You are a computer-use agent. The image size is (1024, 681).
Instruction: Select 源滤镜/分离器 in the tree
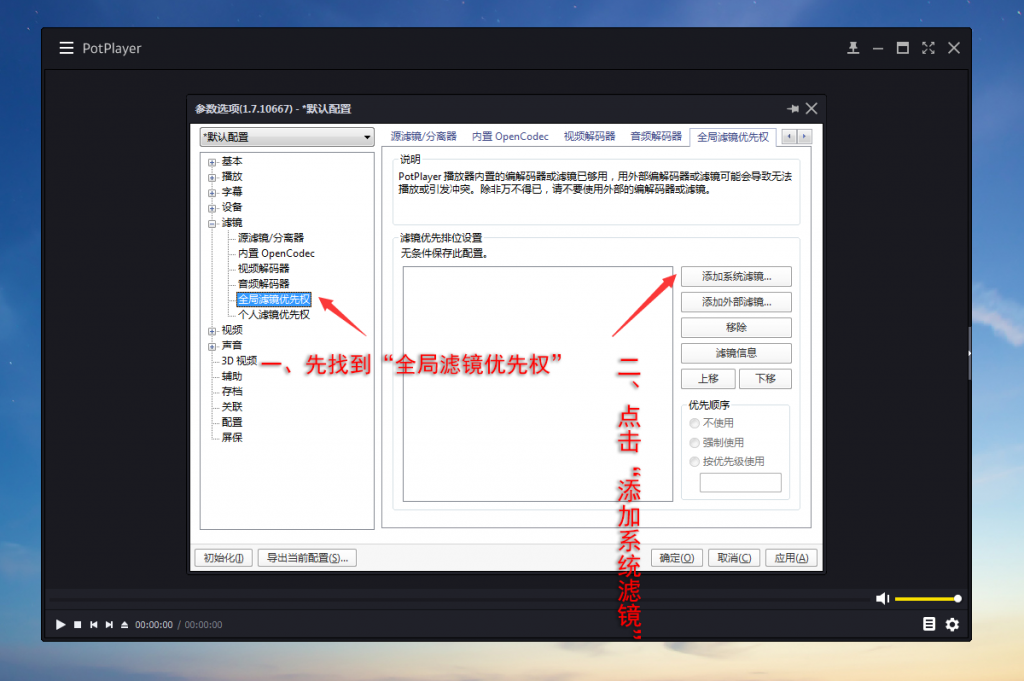tap(270, 238)
